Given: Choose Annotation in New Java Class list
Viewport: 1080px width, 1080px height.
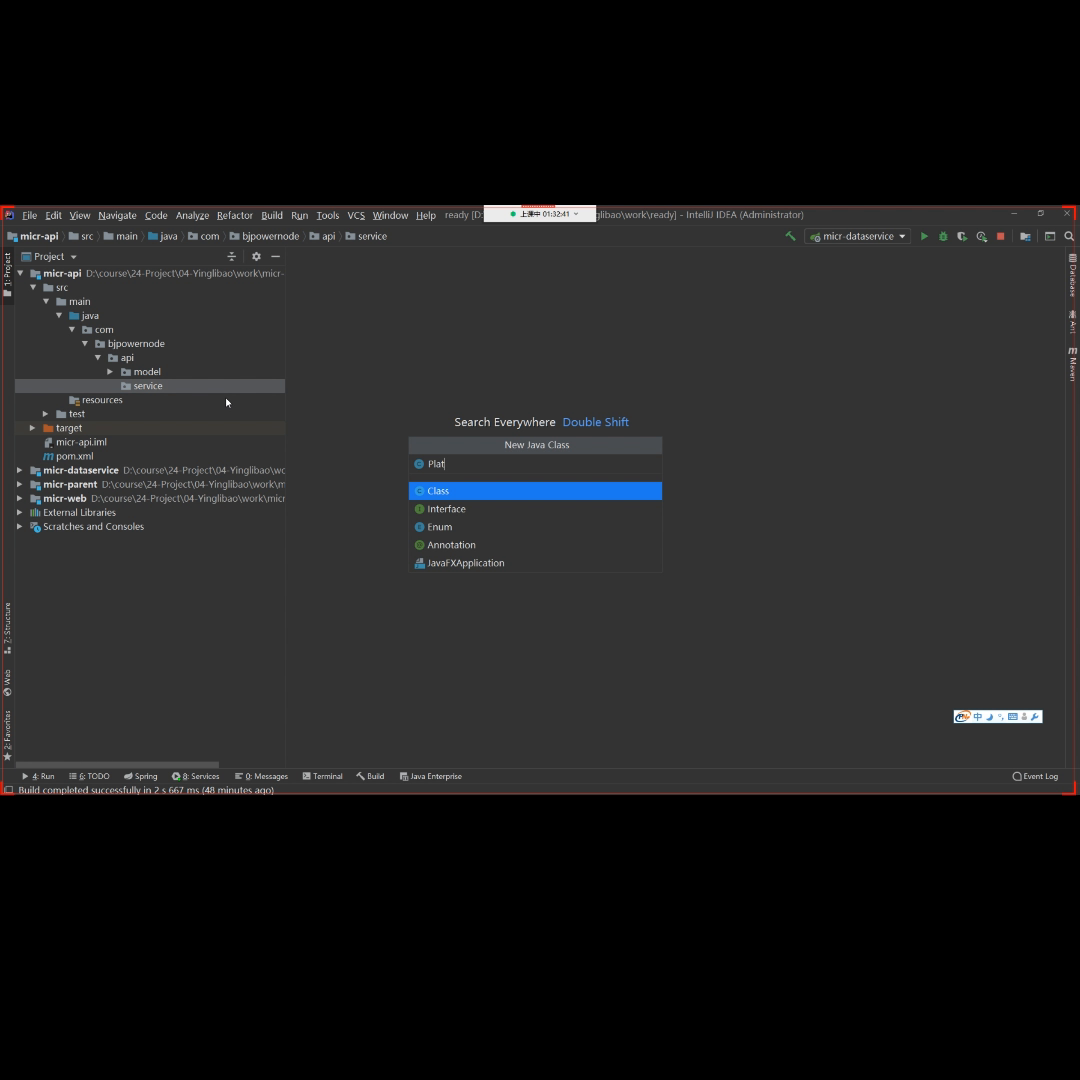Looking at the screenshot, I should 535,545.
